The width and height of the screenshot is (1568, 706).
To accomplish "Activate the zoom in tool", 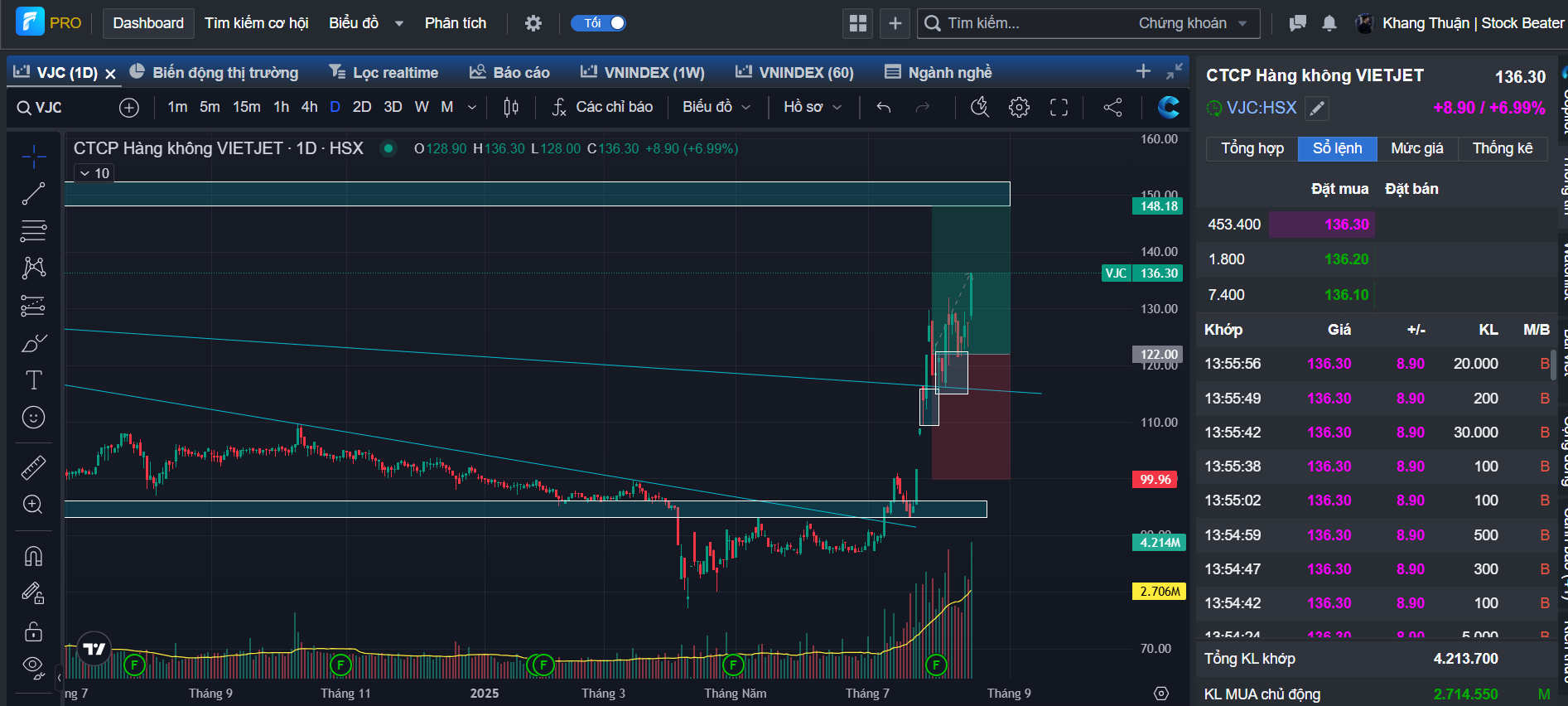I will coord(34,505).
